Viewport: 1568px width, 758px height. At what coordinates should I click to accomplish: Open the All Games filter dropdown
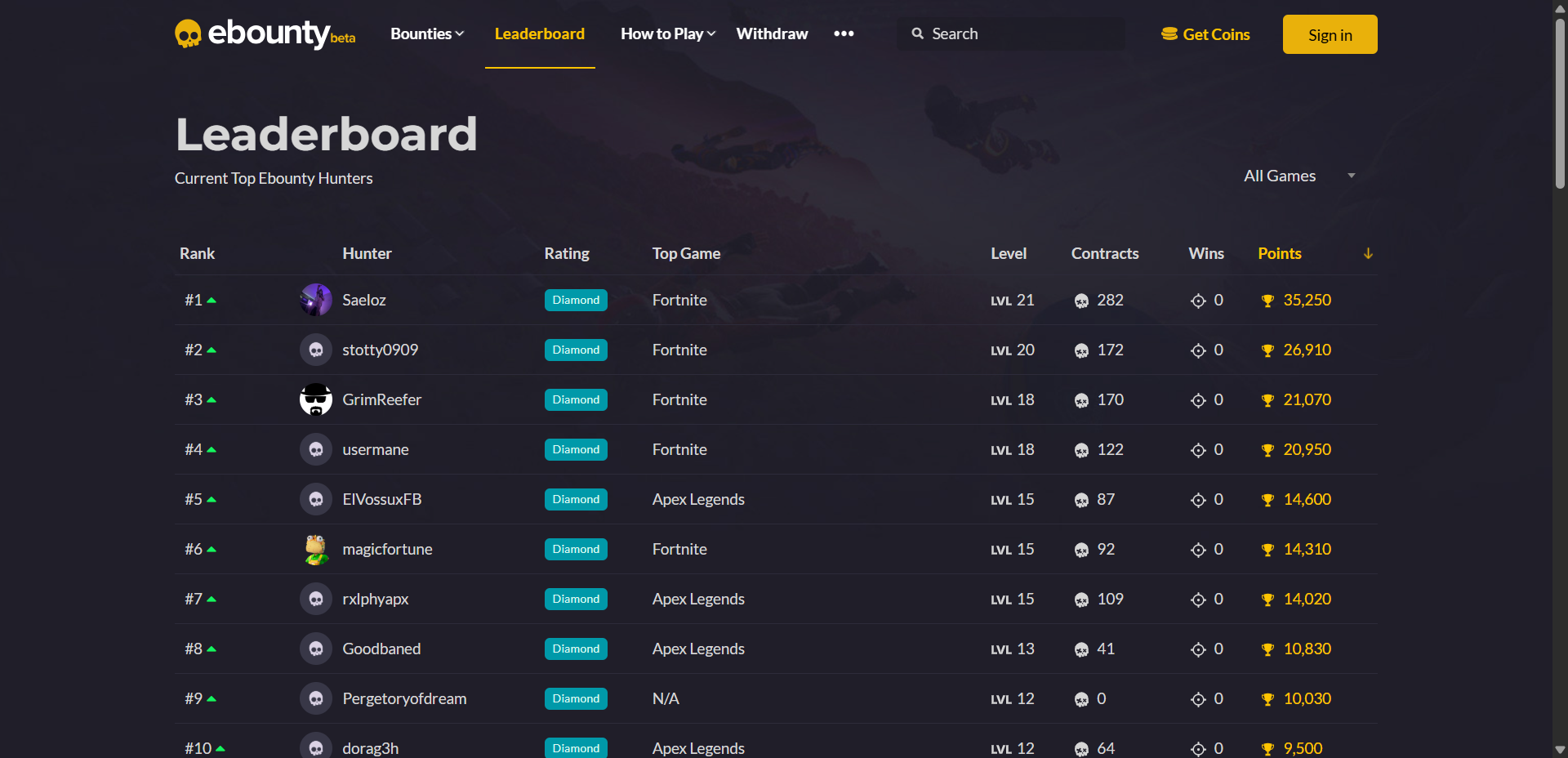click(x=1299, y=176)
